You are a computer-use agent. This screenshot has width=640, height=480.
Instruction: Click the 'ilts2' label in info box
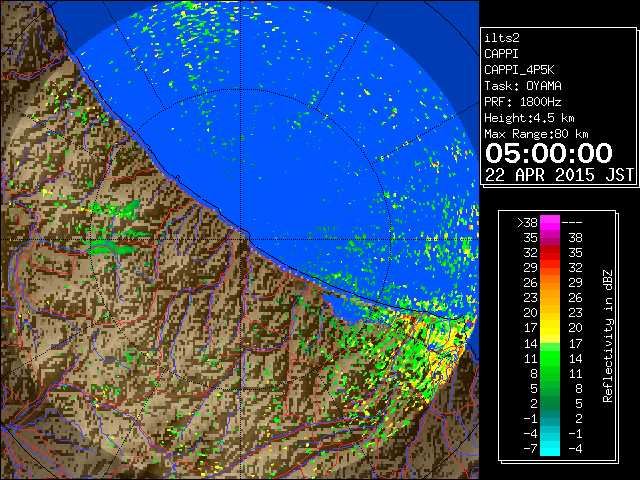pos(502,38)
